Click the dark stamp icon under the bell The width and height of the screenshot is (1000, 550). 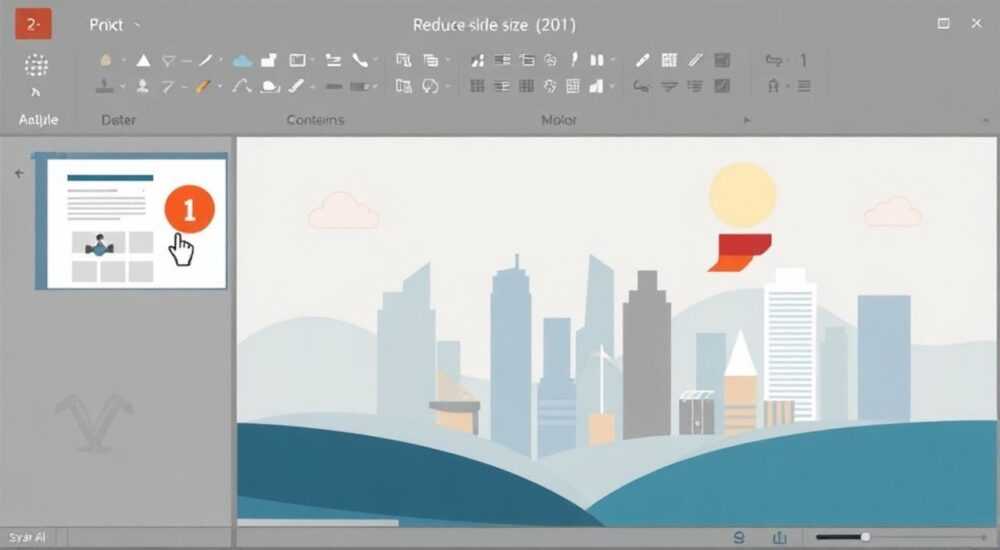point(105,86)
